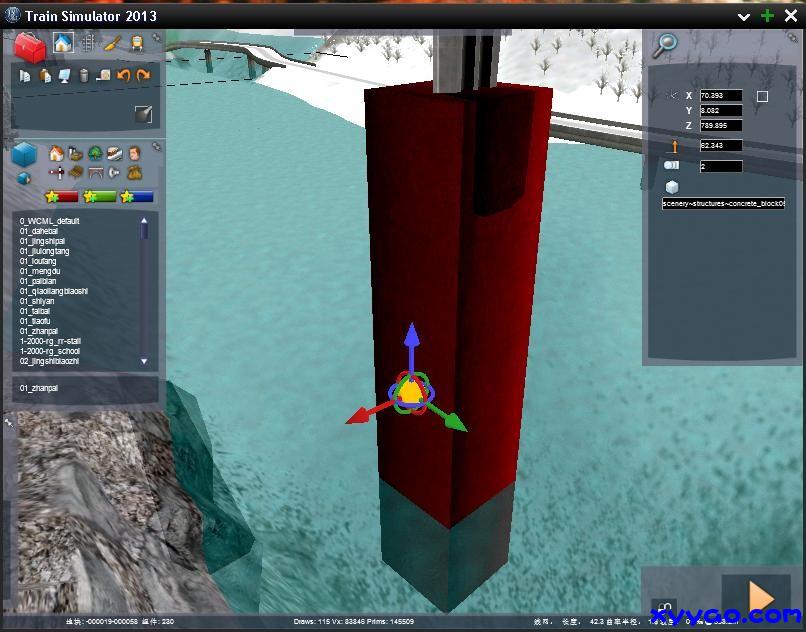Select the Object tools house tab

[63, 43]
